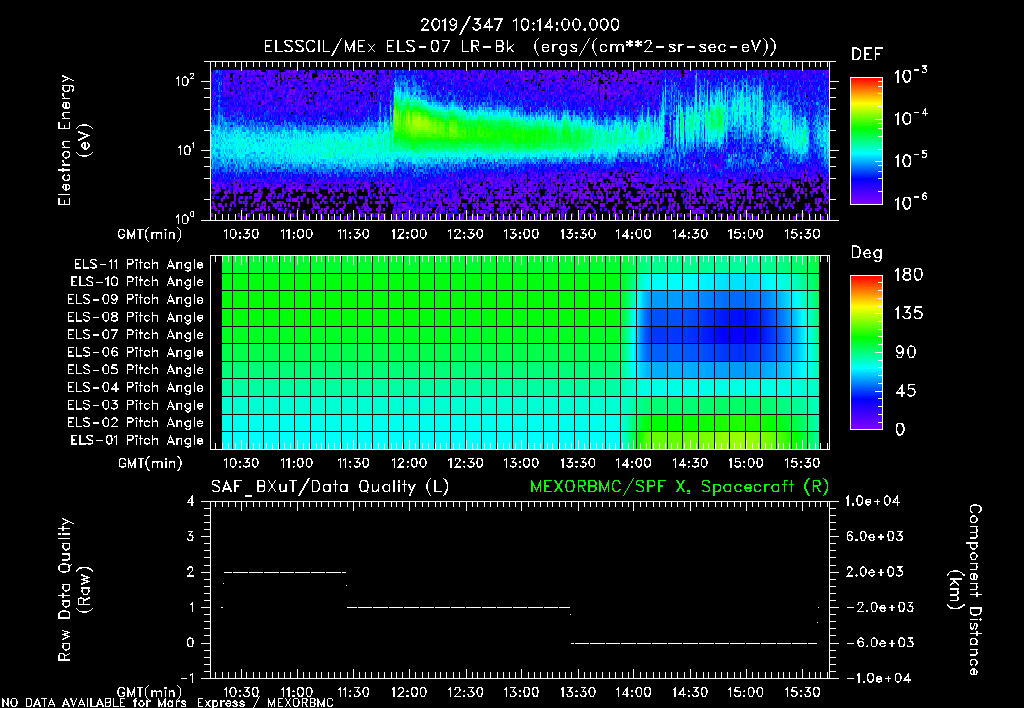The width and height of the screenshot is (1024, 708).
Task: Click the Component Distance (km) axis label
Action: tap(965, 590)
